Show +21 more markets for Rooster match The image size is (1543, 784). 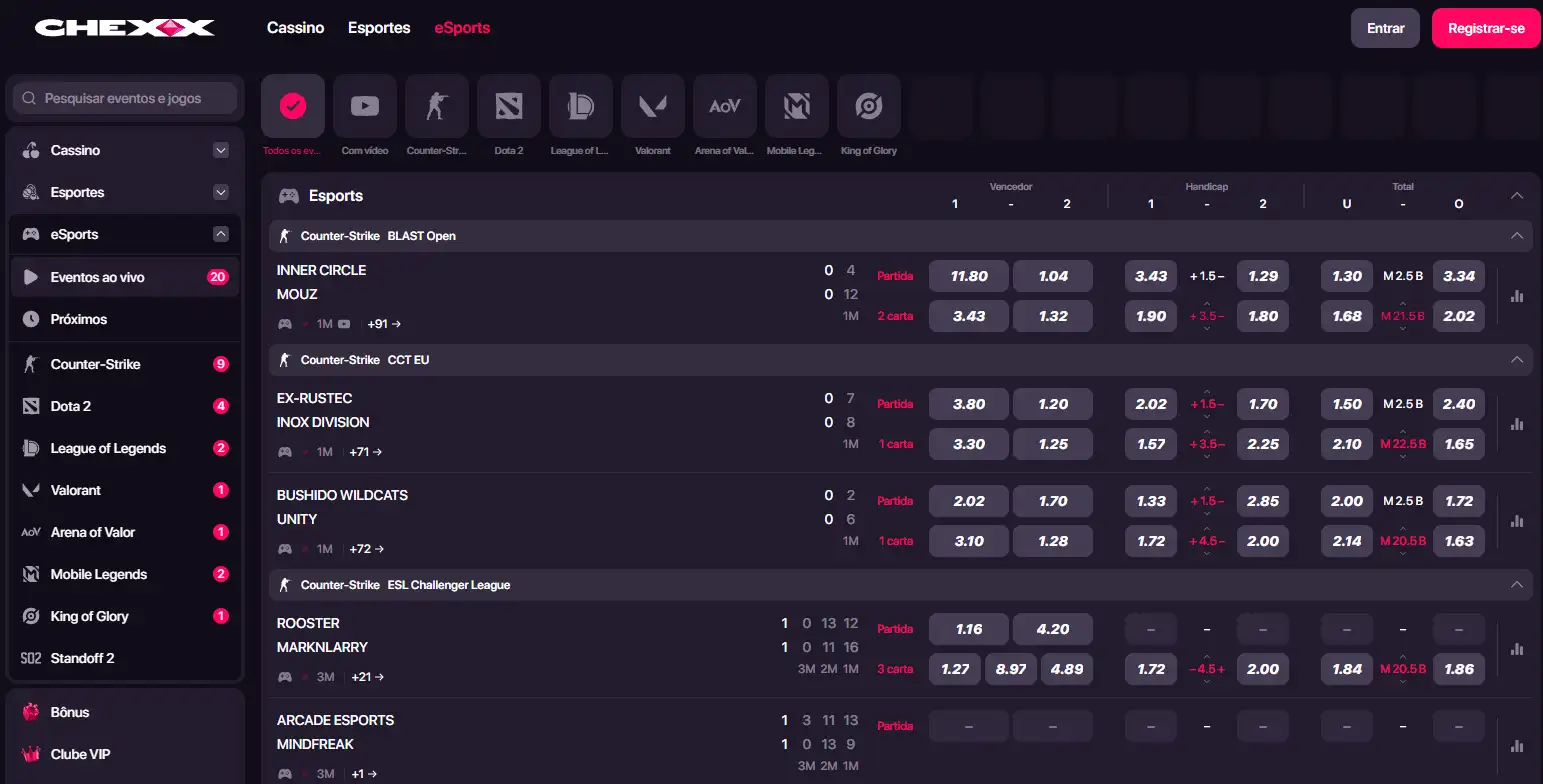click(367, 677)
